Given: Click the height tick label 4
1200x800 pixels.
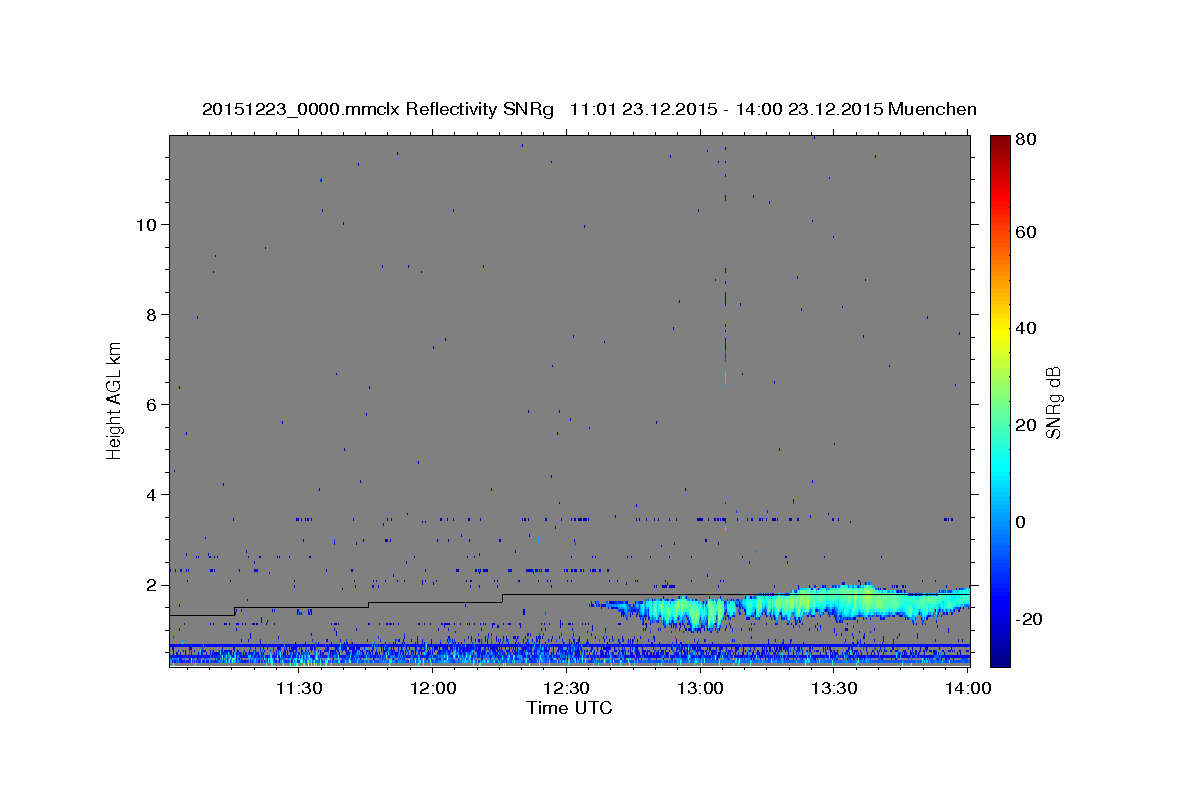Looking at the screenshot, I should click(151, 495).
